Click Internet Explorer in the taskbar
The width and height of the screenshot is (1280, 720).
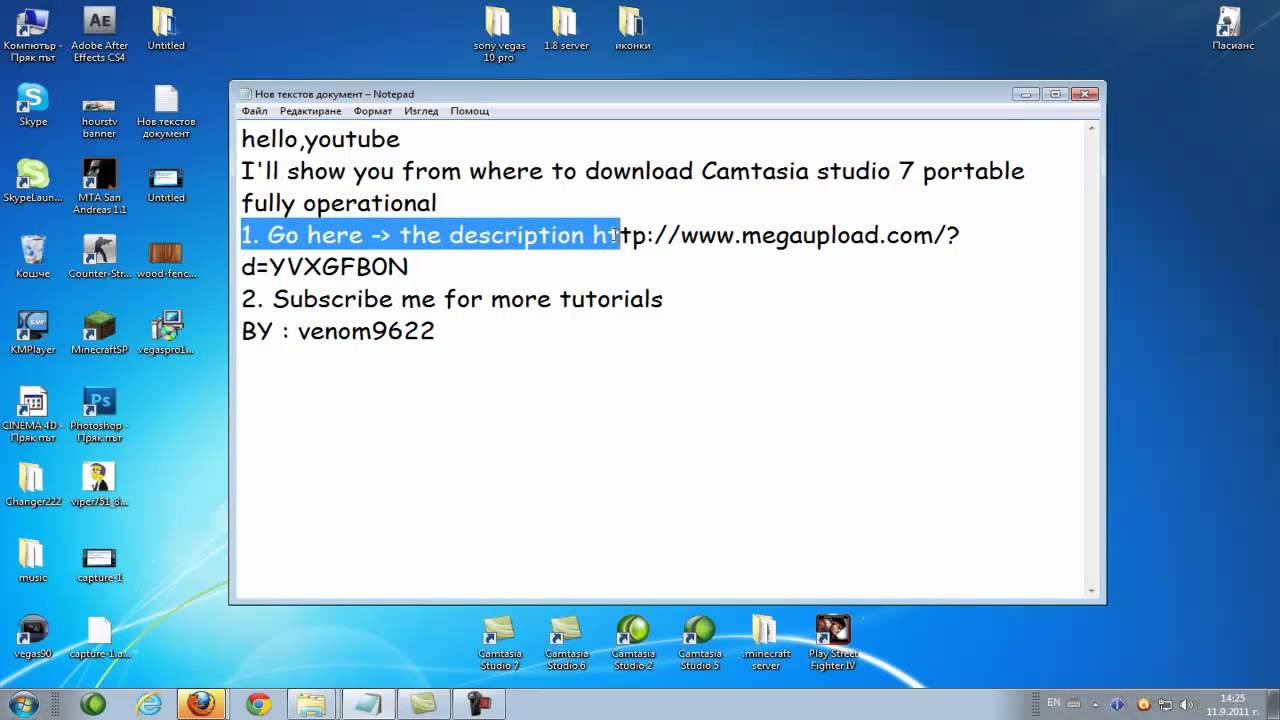[147, 704]
